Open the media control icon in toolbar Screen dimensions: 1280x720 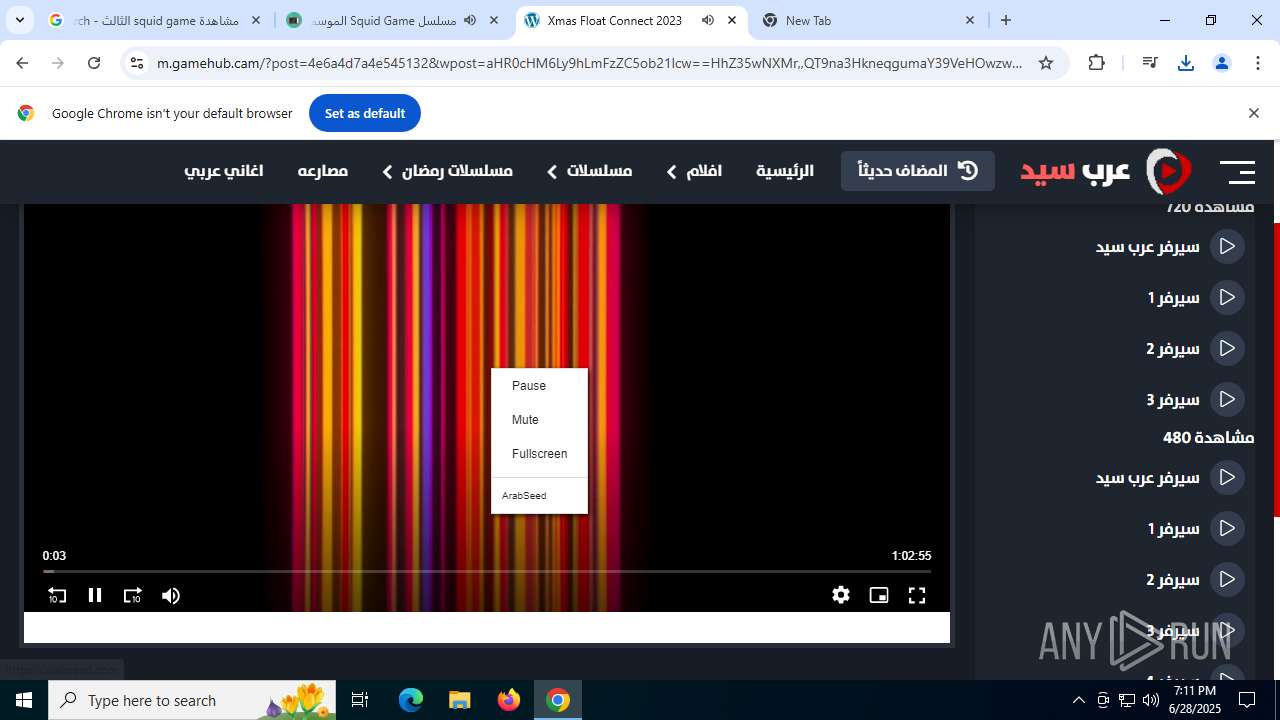[x=1150, y=63]
